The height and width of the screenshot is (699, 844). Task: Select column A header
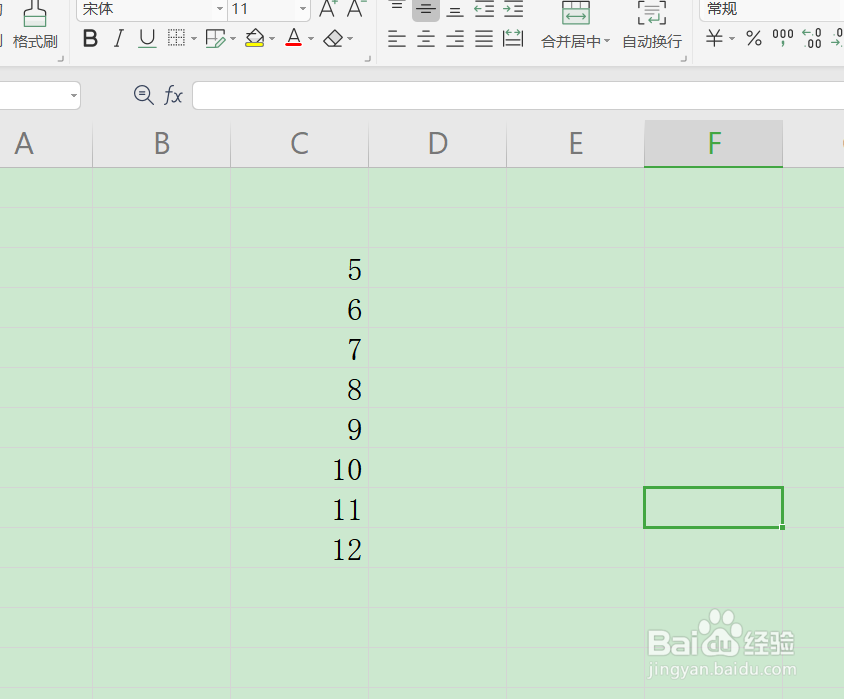(46, 144)
